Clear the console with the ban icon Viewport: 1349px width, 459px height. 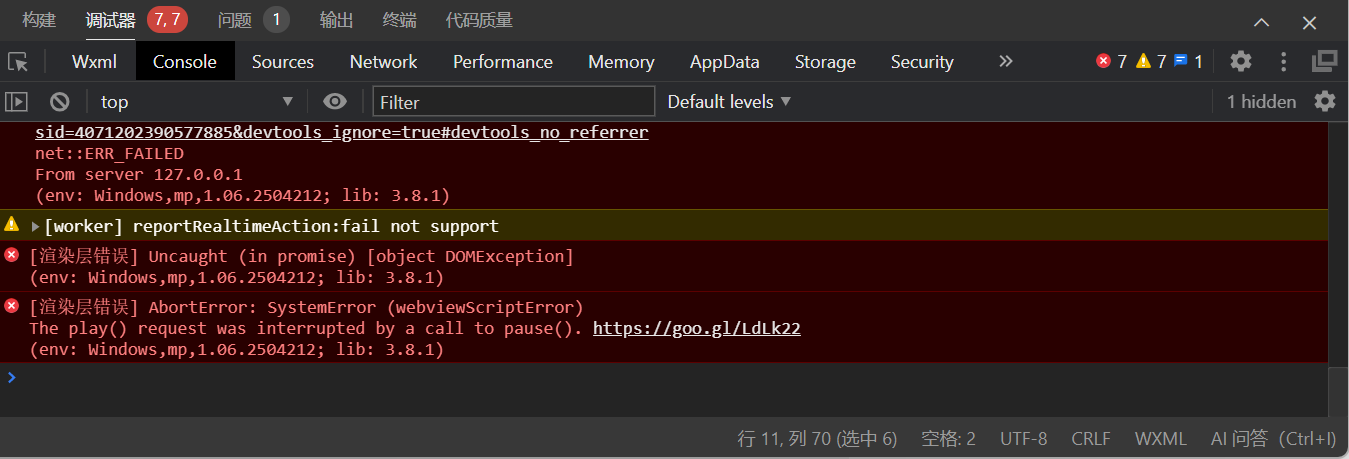pos(60,101)
